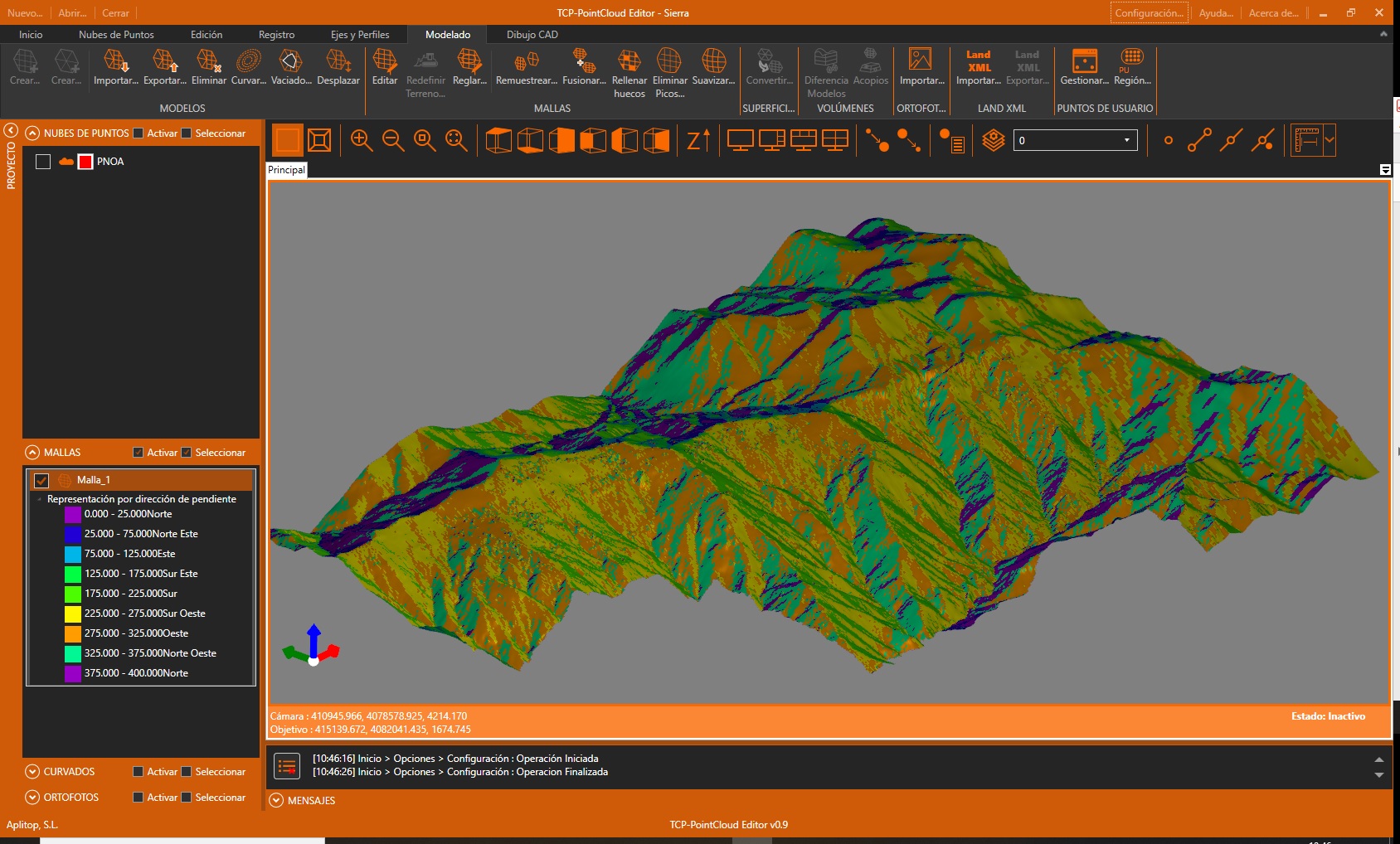Click Cerrar in the title bar

pos(115,13)
